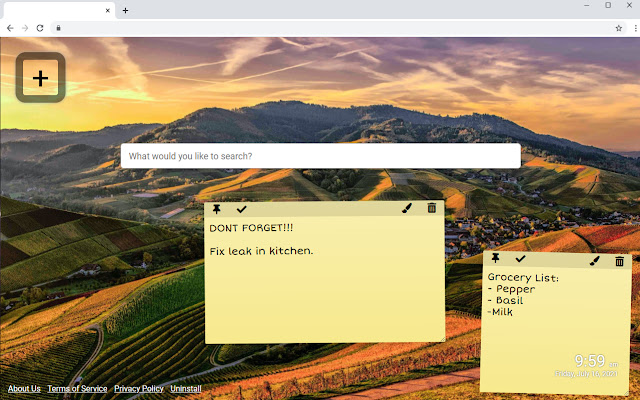Close the current browser tab
This screenshot has height=400, width=640.
(x=108, y=11)
